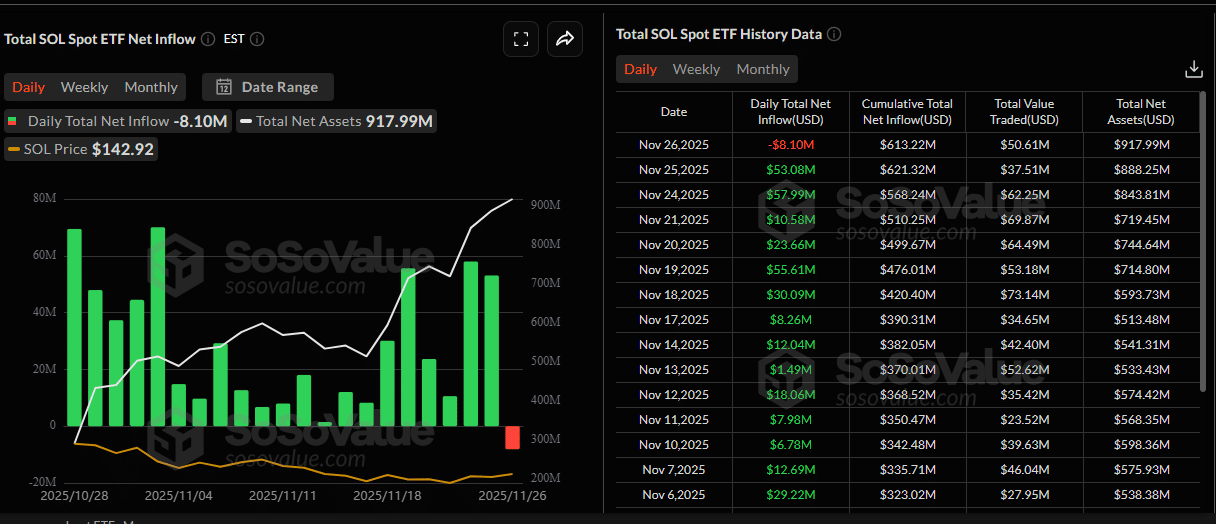Click the Nov 7,2025 date cell
1216x524 pixels.
point(674,470)
